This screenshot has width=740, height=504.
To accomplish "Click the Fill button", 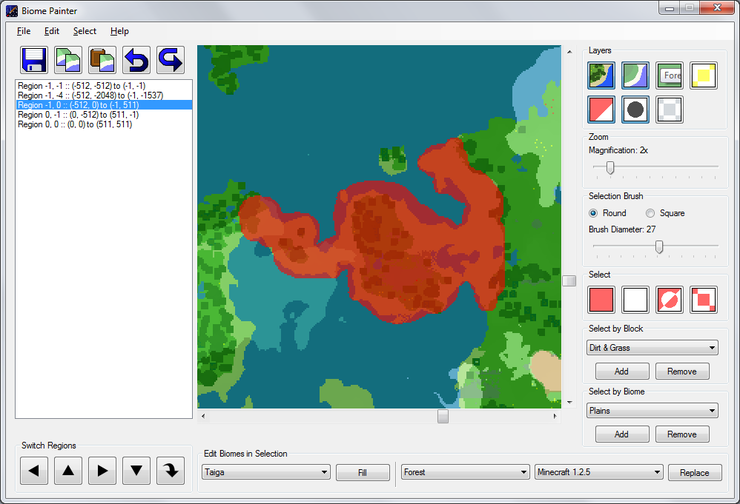I will pos(362,472).
